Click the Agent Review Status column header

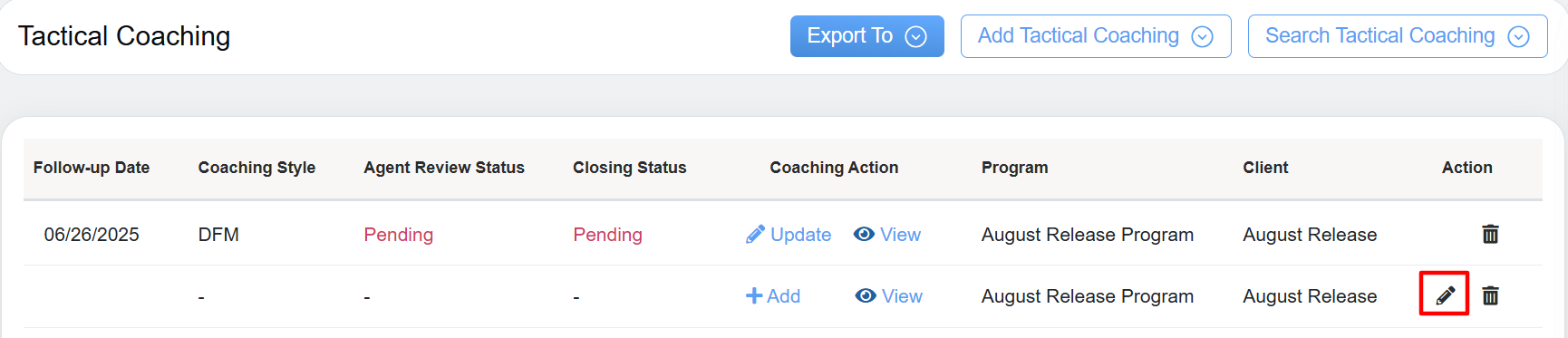pyautogui.click(x=444, y=168)
